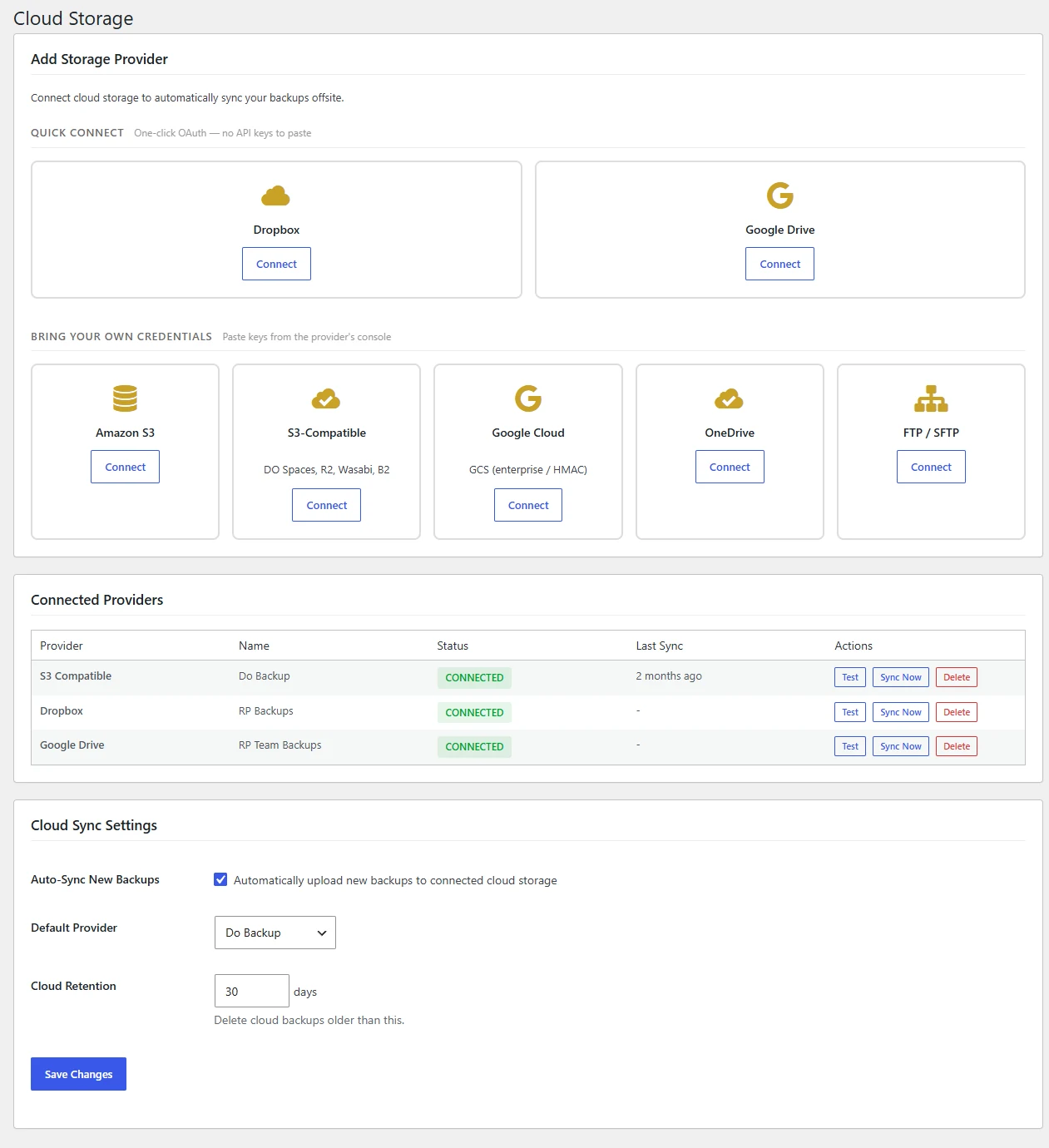Click the 'Automatically upload new backups' label
Viewport: 1049px width, 1148px height.
tap(395, 880)
